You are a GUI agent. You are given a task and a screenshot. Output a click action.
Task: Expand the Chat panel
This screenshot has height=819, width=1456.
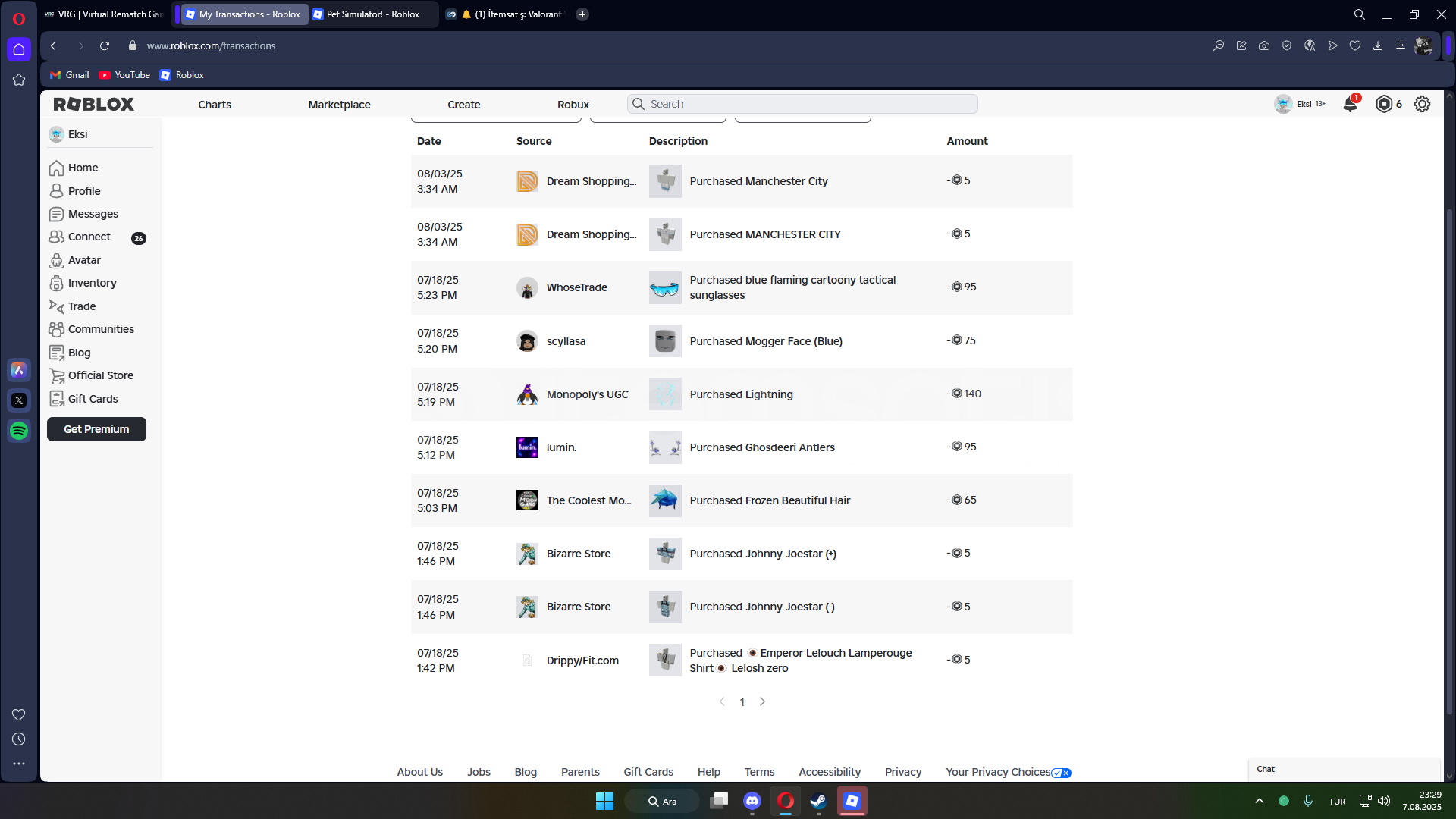(1344, 769)
